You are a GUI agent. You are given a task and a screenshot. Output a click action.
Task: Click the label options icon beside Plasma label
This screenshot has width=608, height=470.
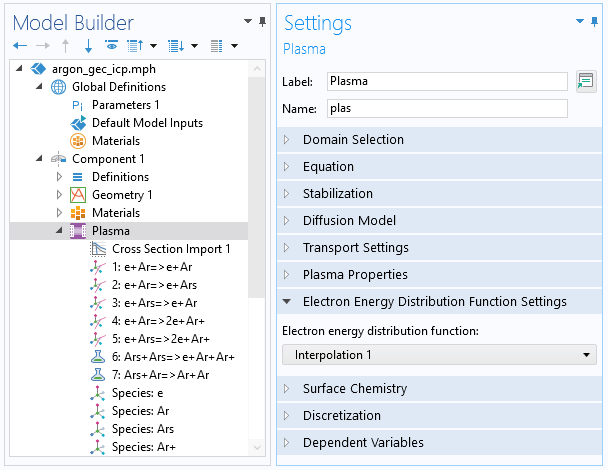tap(586, 81)
